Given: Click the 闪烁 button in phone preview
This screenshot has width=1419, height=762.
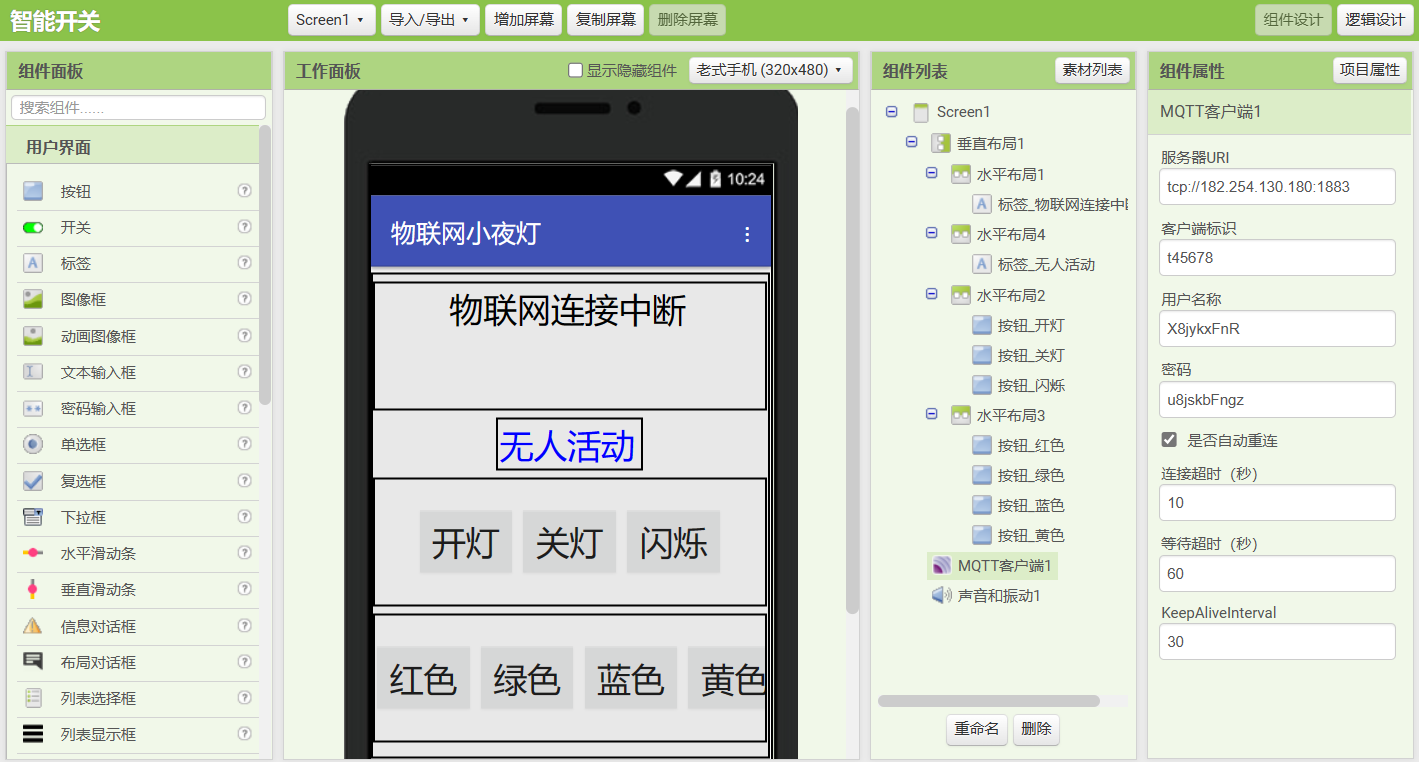Looking at the screenshot, I should [x=673, y=542].
